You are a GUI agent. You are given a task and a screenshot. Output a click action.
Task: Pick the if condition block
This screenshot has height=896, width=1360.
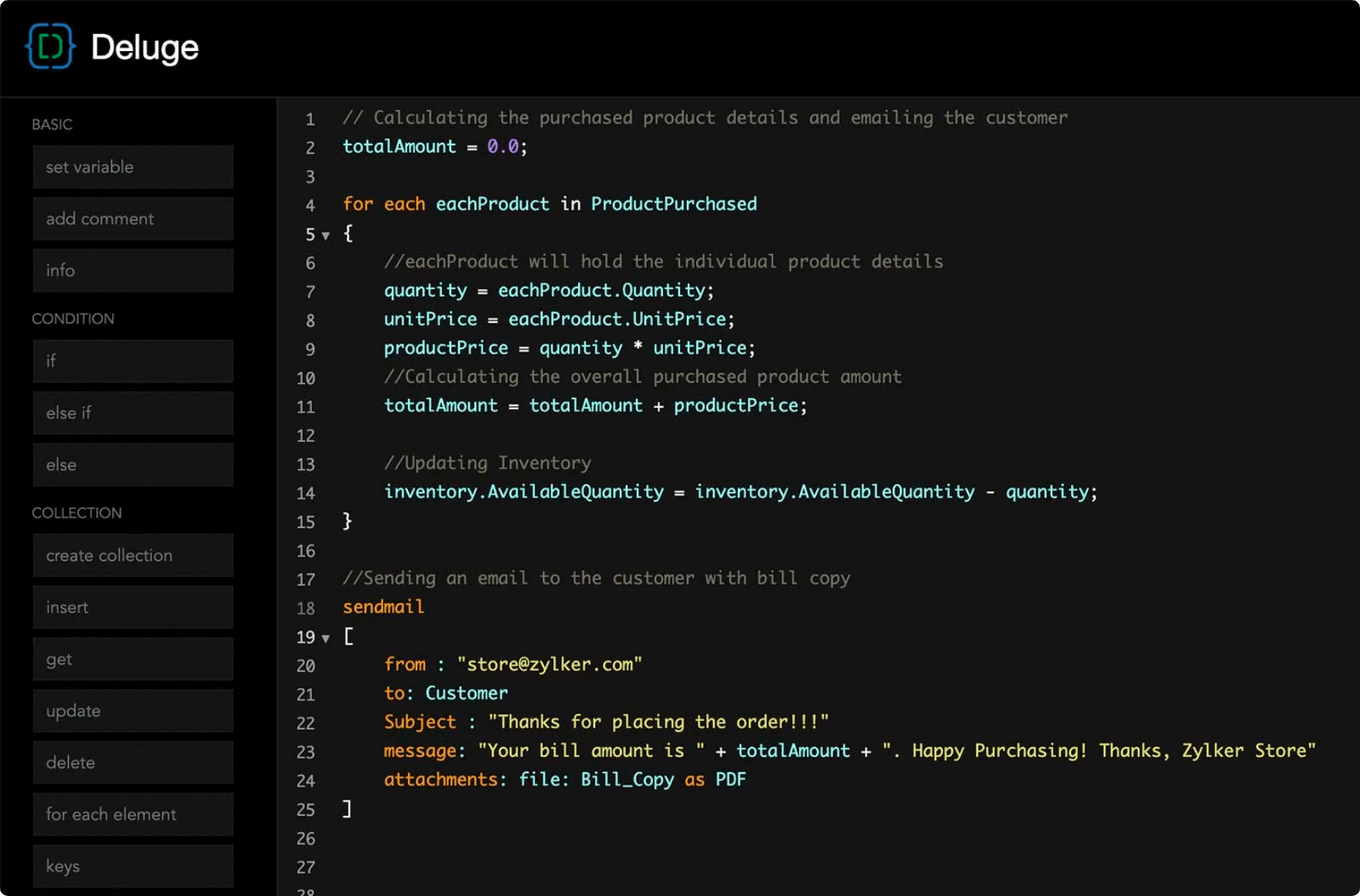133,361
